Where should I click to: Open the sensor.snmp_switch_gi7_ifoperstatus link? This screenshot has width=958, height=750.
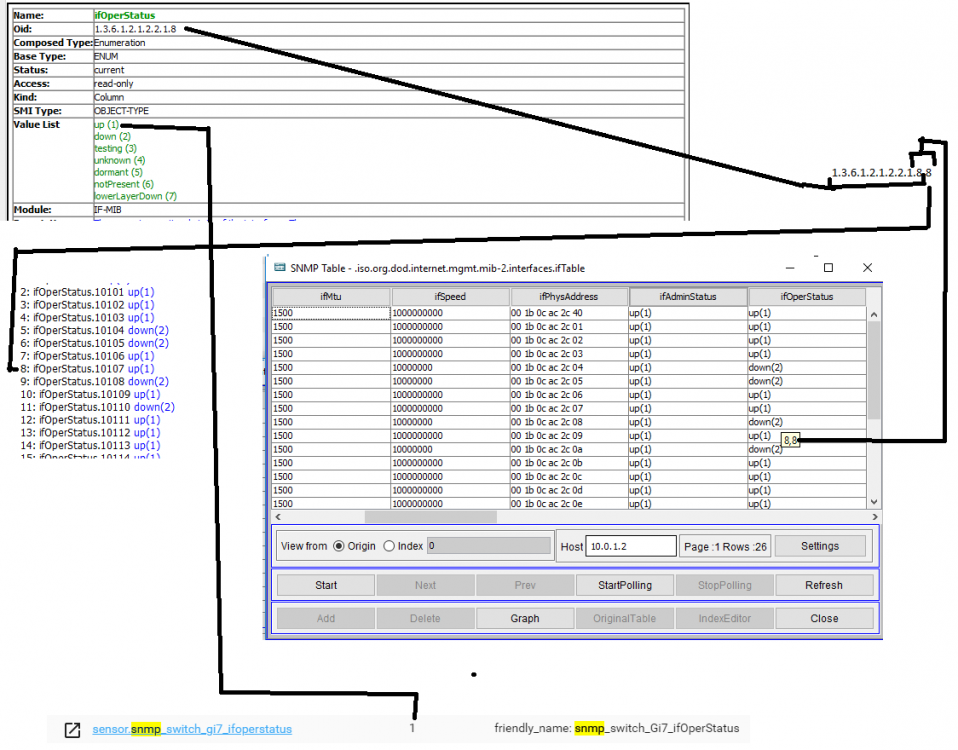[193, 728]
